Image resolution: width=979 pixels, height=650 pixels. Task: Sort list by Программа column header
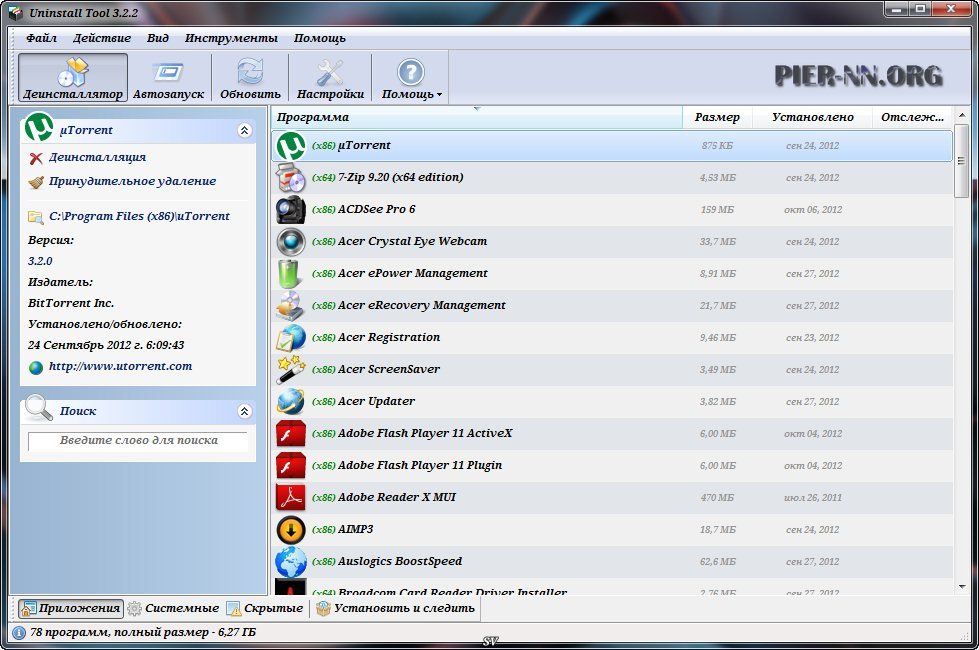coord(476,117)
